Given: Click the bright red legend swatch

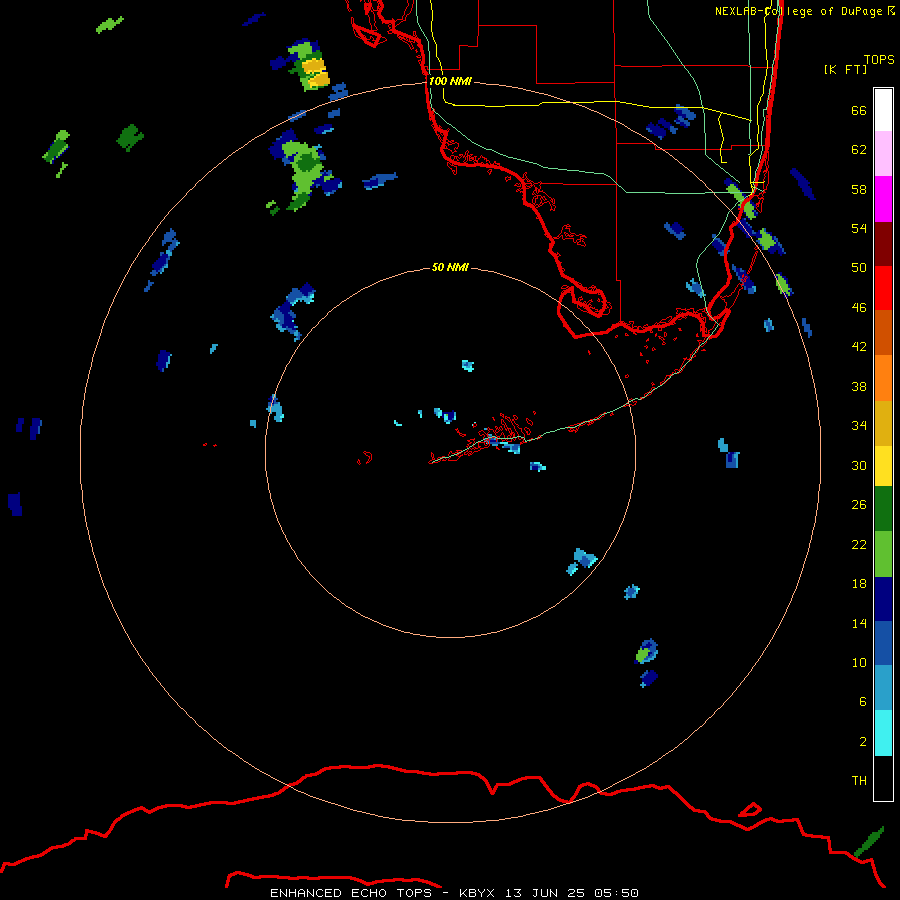Looking at the screenshot, I should pyautogui.click(x=883, y=288).
